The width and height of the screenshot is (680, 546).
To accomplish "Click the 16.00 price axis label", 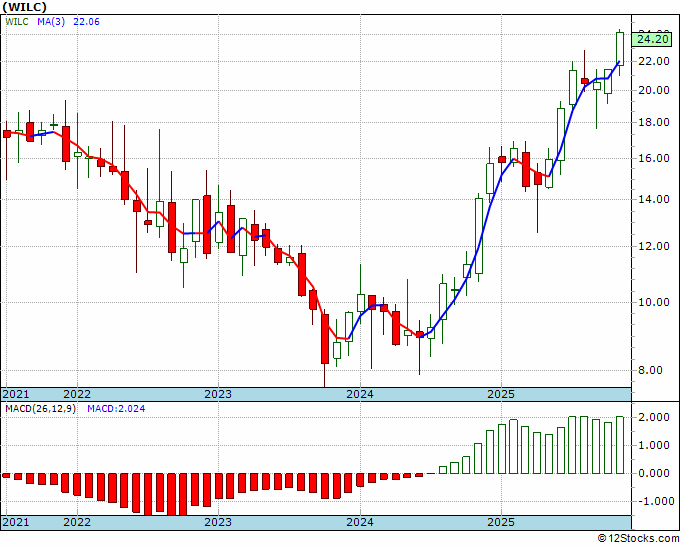I will [654, 158].
